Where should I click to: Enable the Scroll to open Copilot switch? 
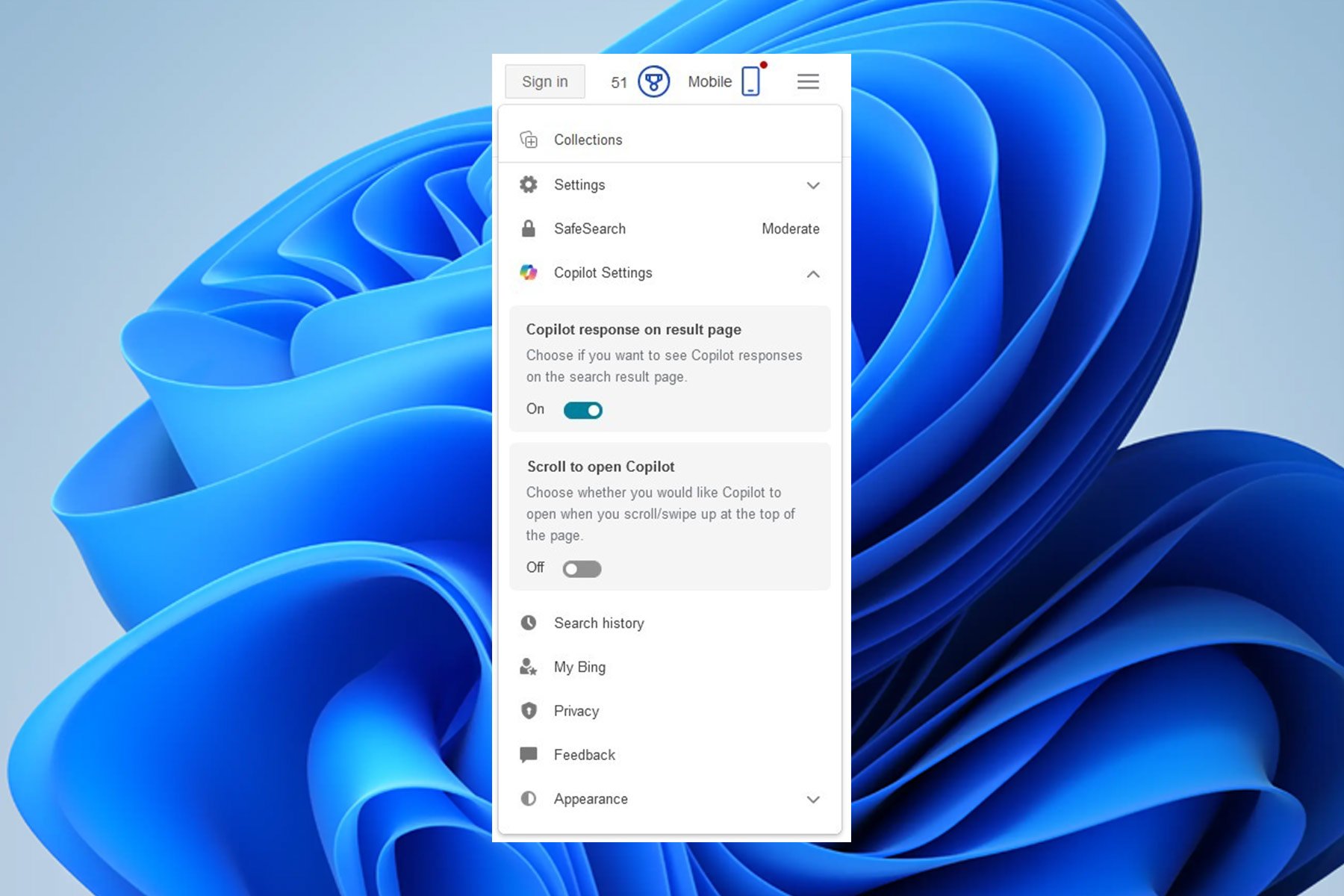coord(582,569)
